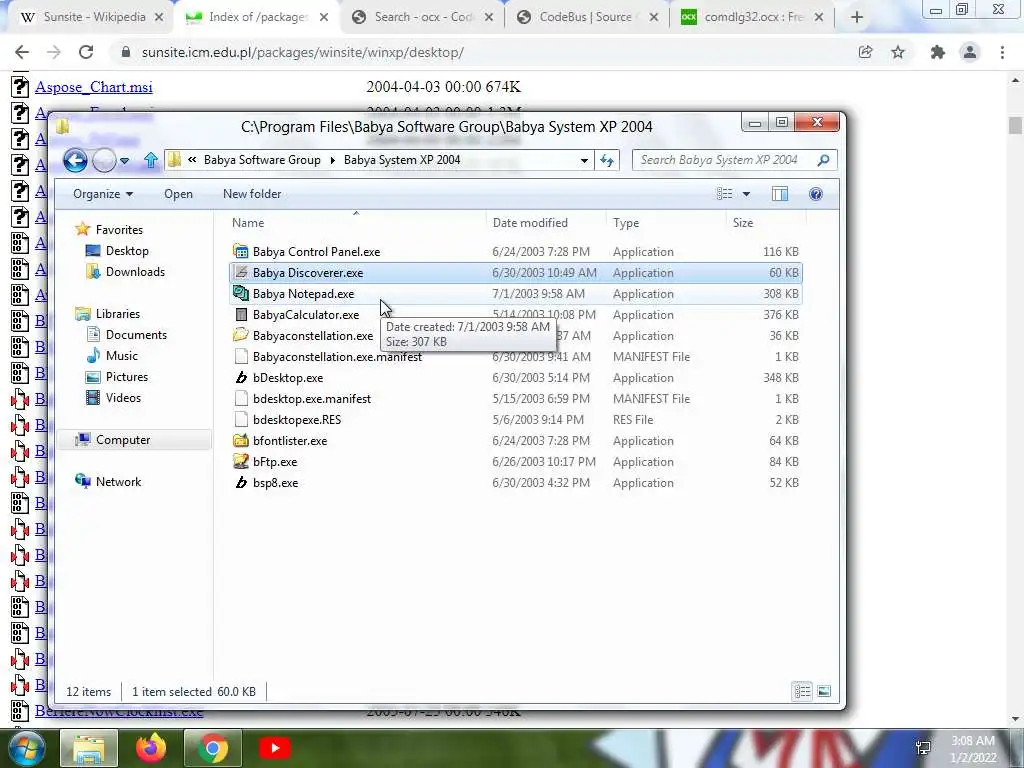Refresh the folder using the address bar refresh icon
Image resolution: width=1024 pixels, height=768 pixels.
(x=607, y=160)
